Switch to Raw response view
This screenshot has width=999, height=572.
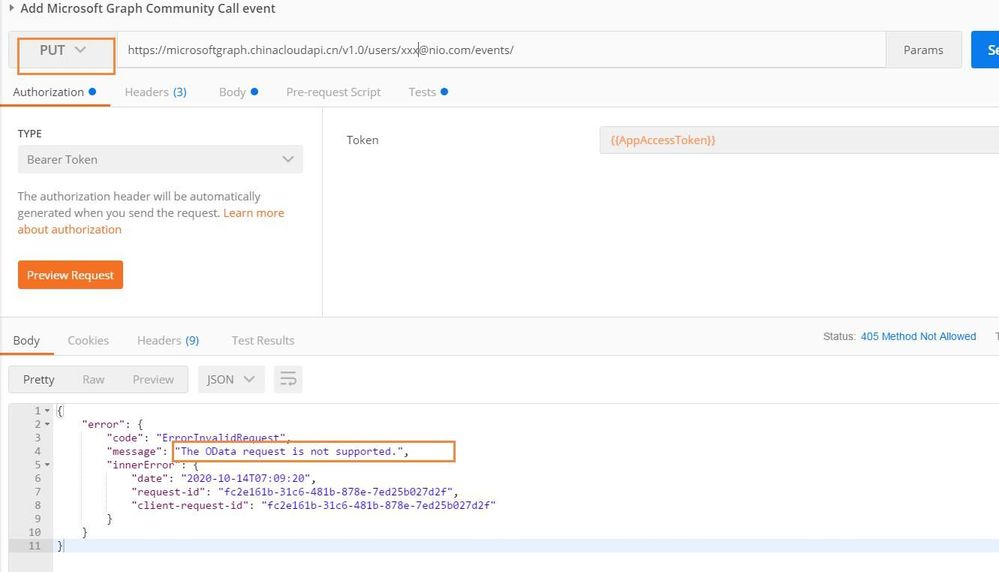pyautogui.click(x=93, y=380)
